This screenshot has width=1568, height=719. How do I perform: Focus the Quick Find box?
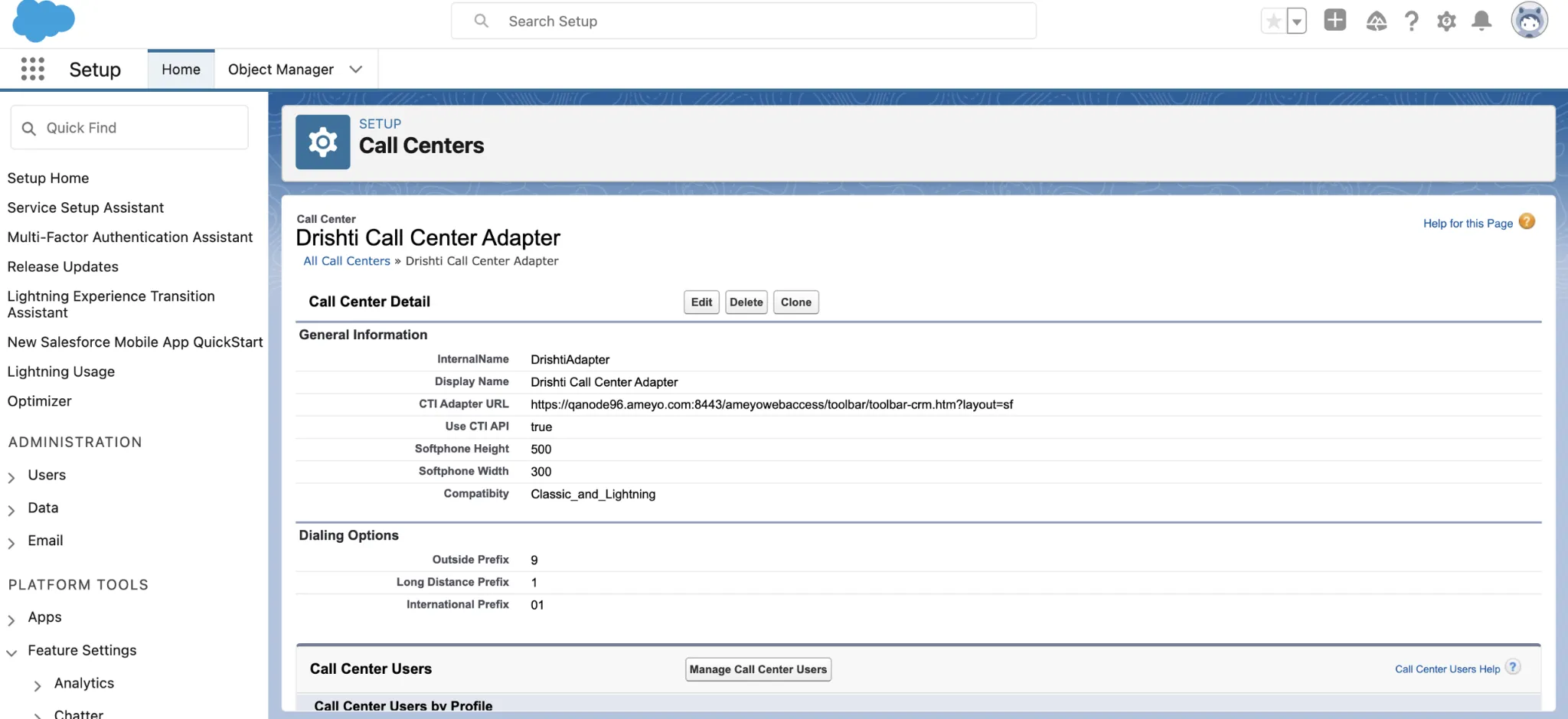pos(129,128)
